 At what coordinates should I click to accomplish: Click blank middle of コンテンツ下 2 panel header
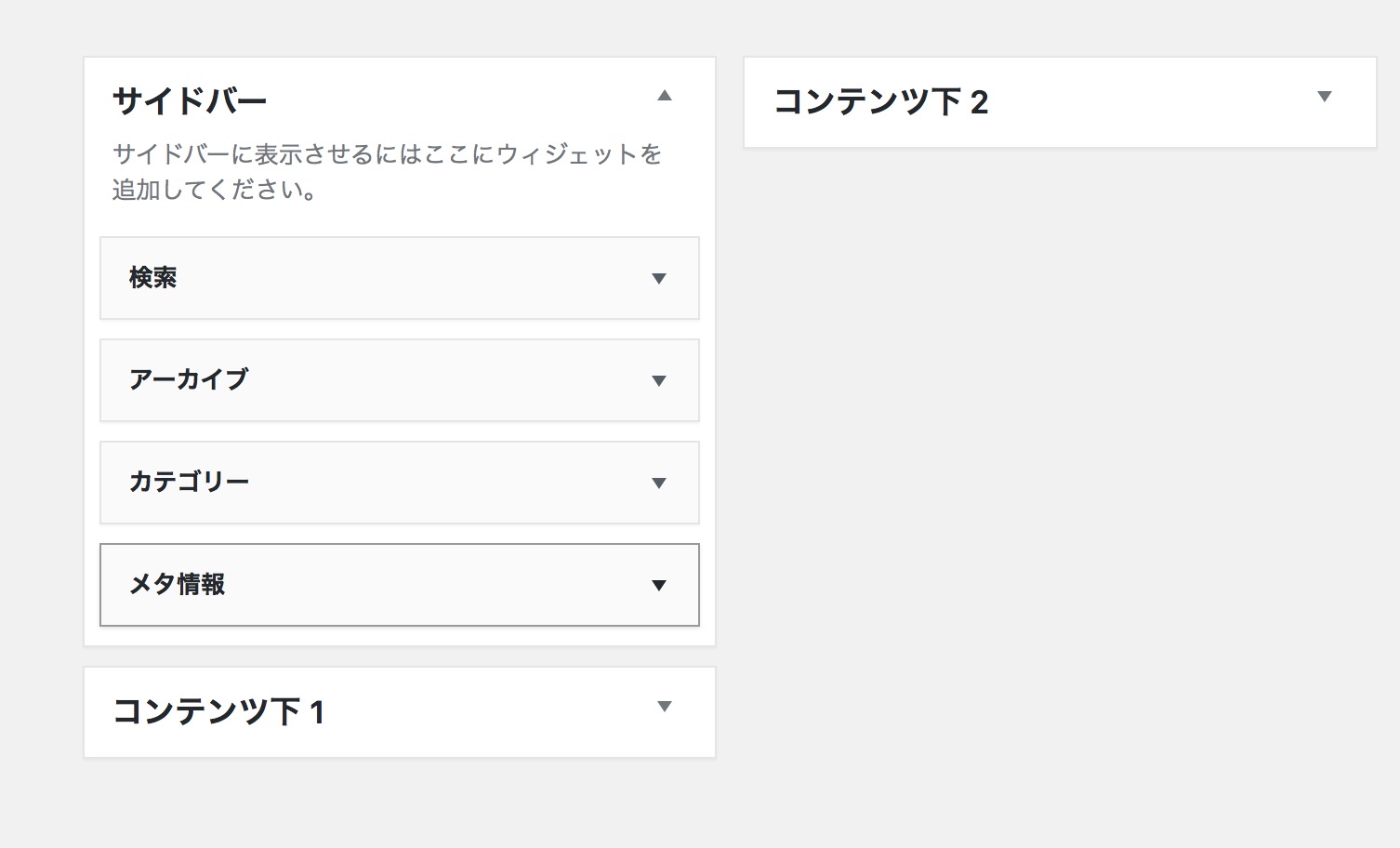[1153, 102]
